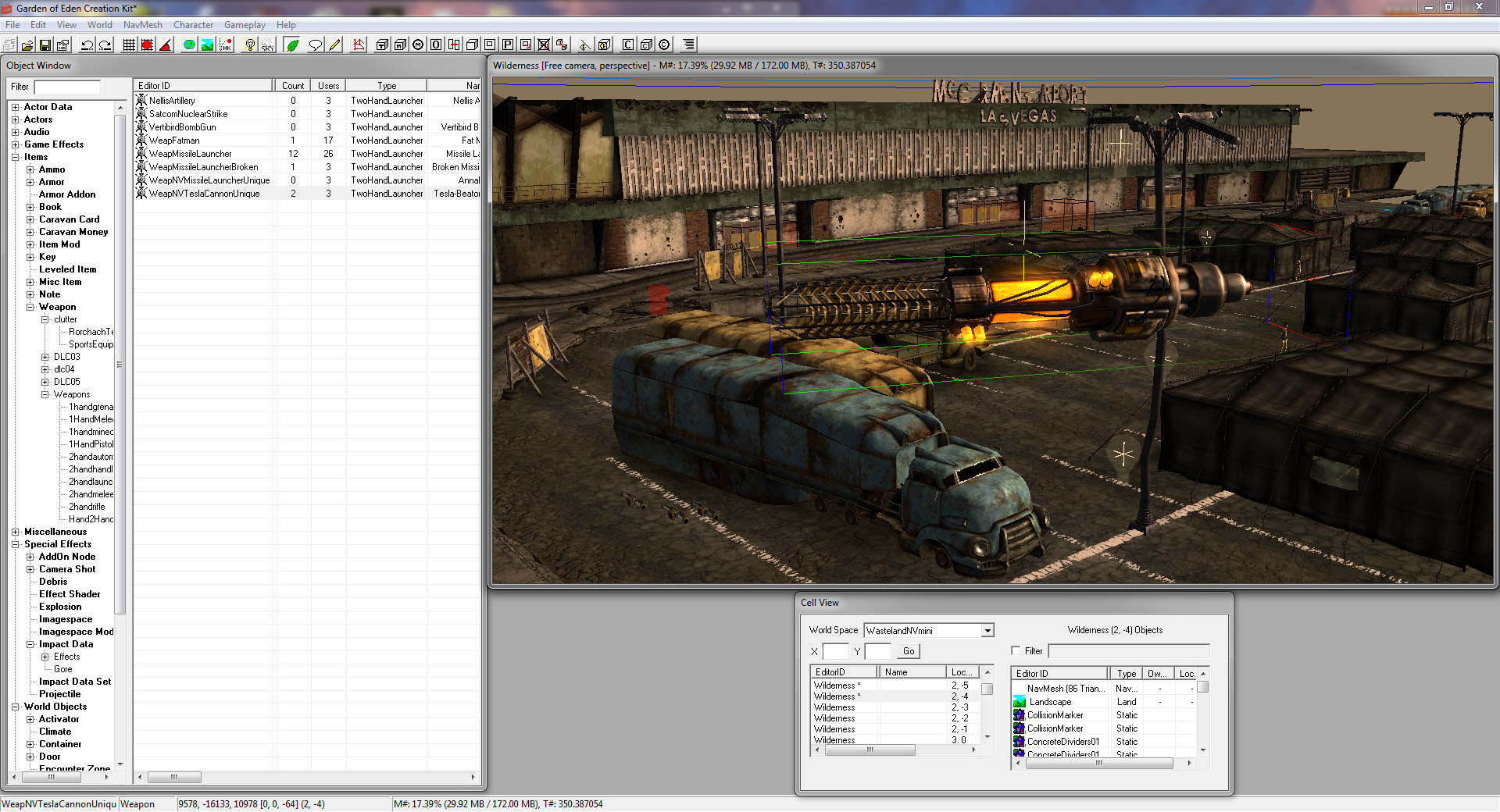Viewport: 1500px width, 812px height.
Task: Open the World menu
Action: click(100, 25)
